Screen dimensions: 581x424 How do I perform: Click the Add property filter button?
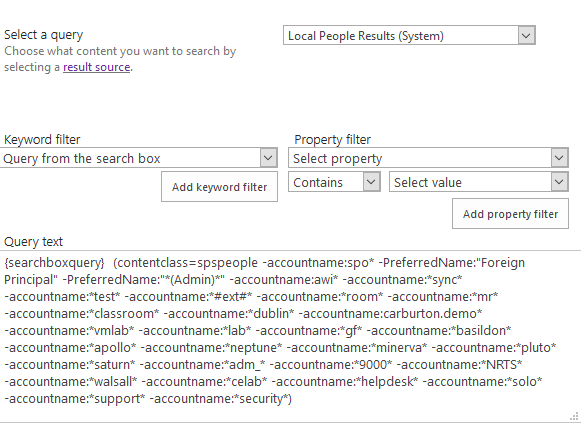510,214
